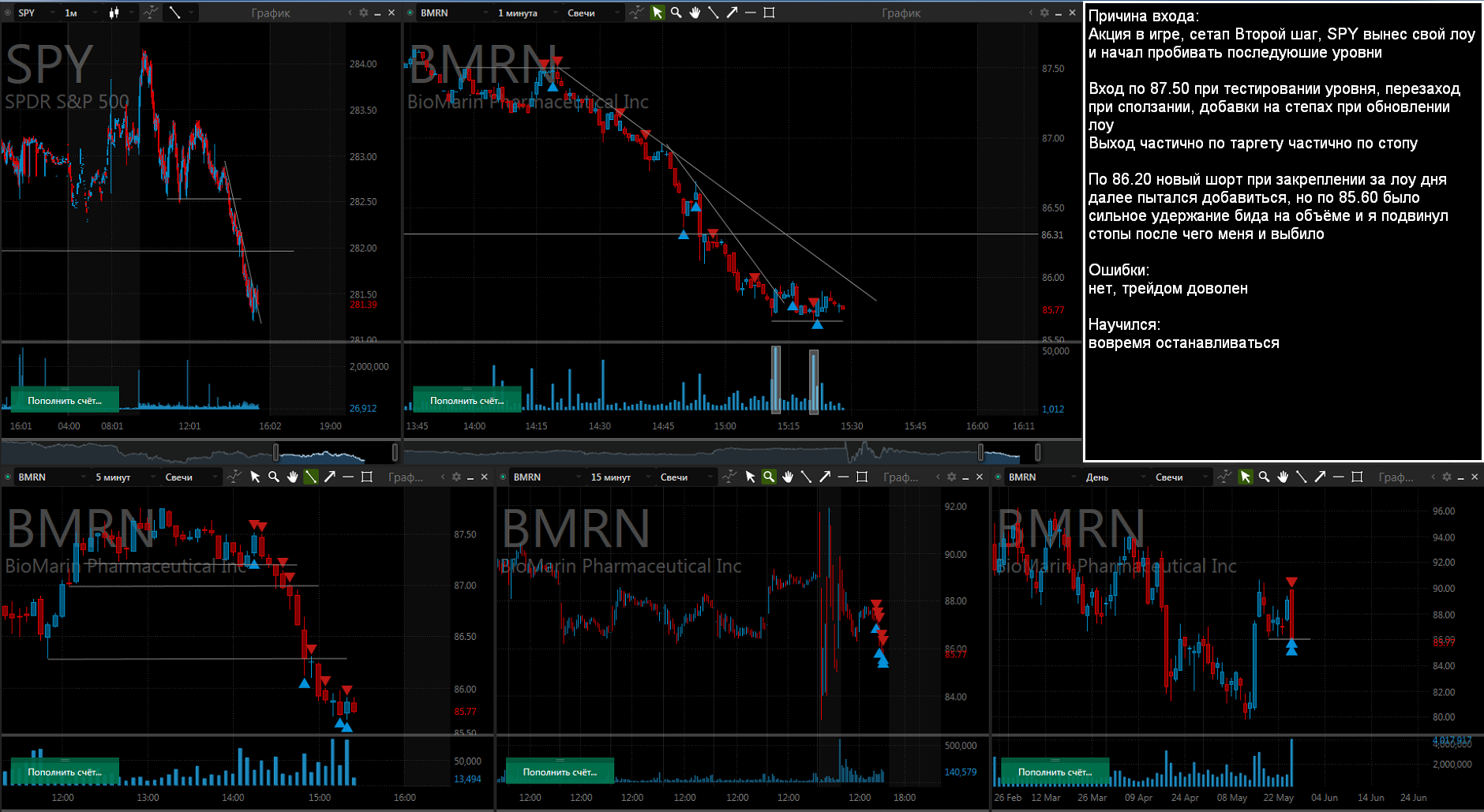Select line drawing tool in SPY chart
Viewport: 1484px width, 812px height.
[x=175, y=13]
